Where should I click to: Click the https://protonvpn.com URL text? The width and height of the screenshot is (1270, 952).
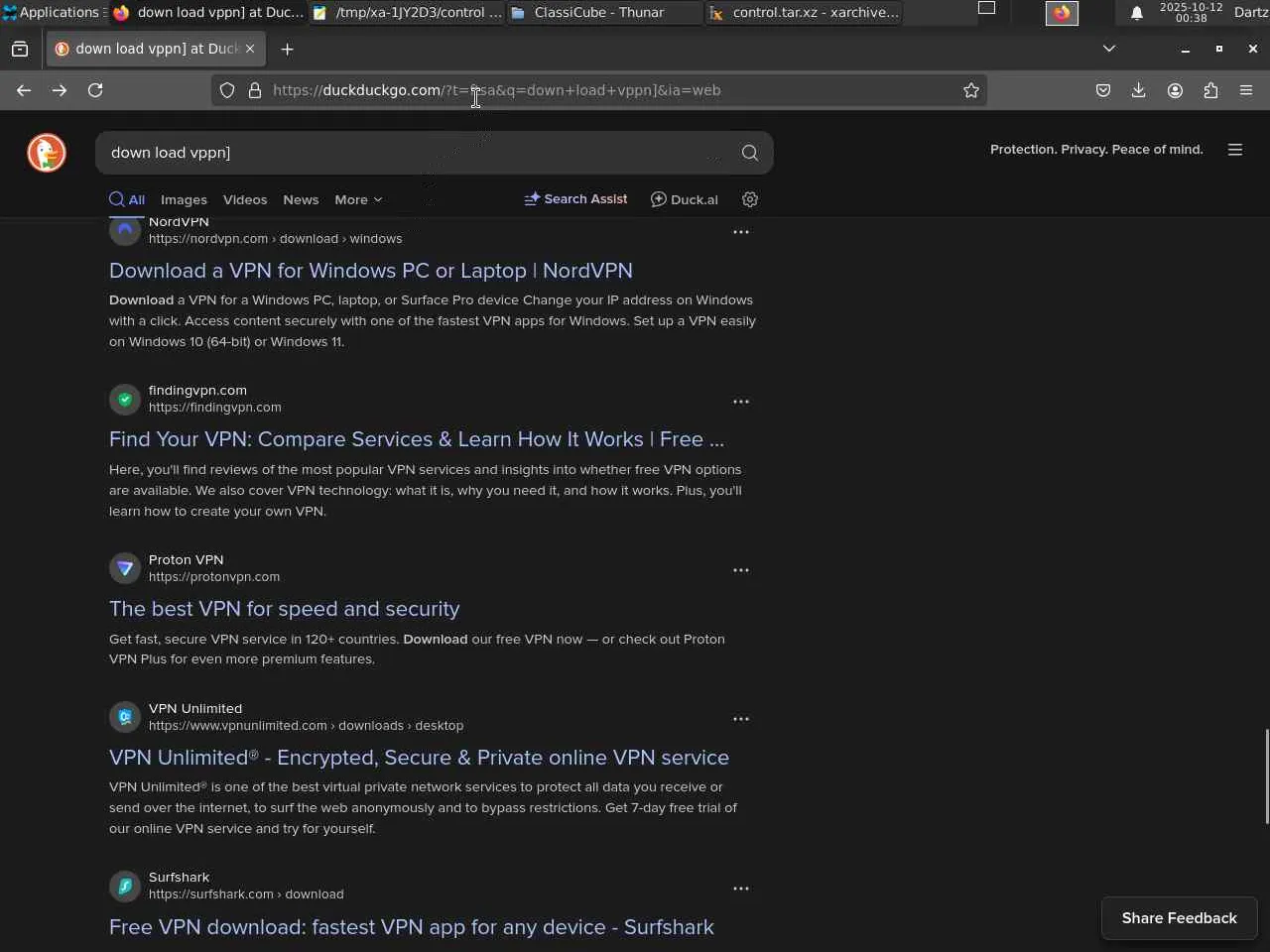214,577
